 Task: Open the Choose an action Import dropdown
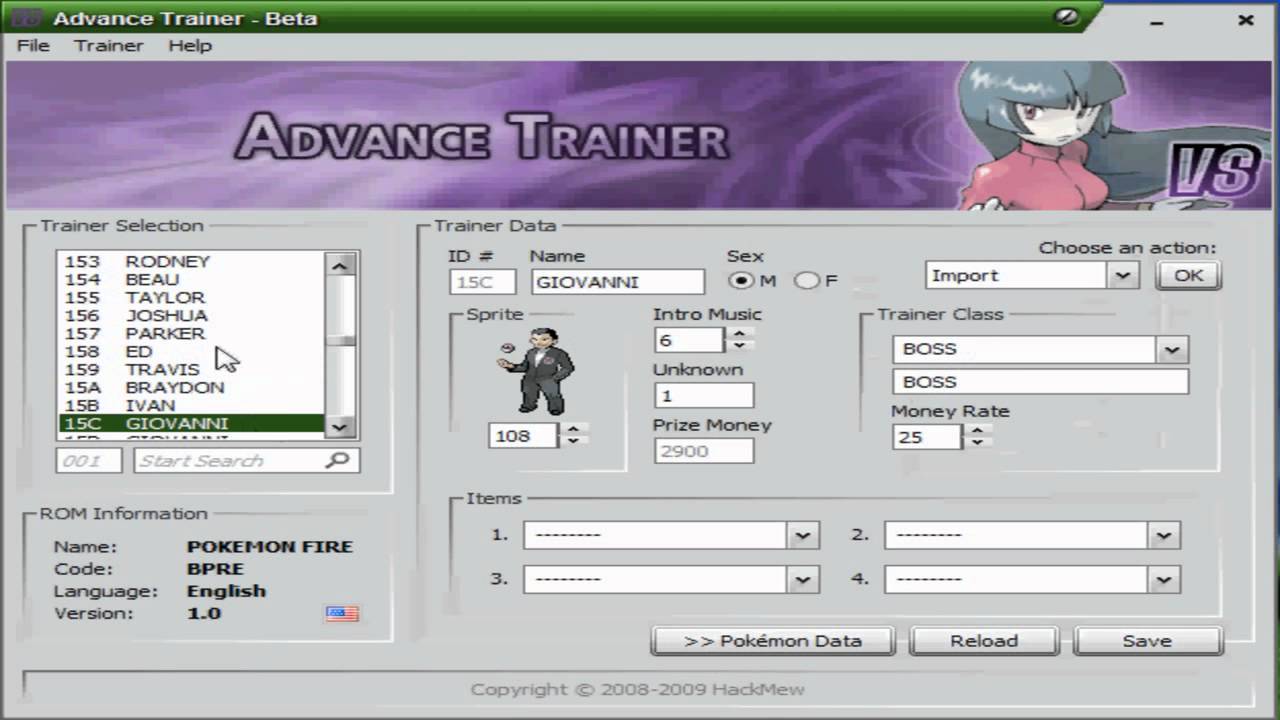(1123, 275)
